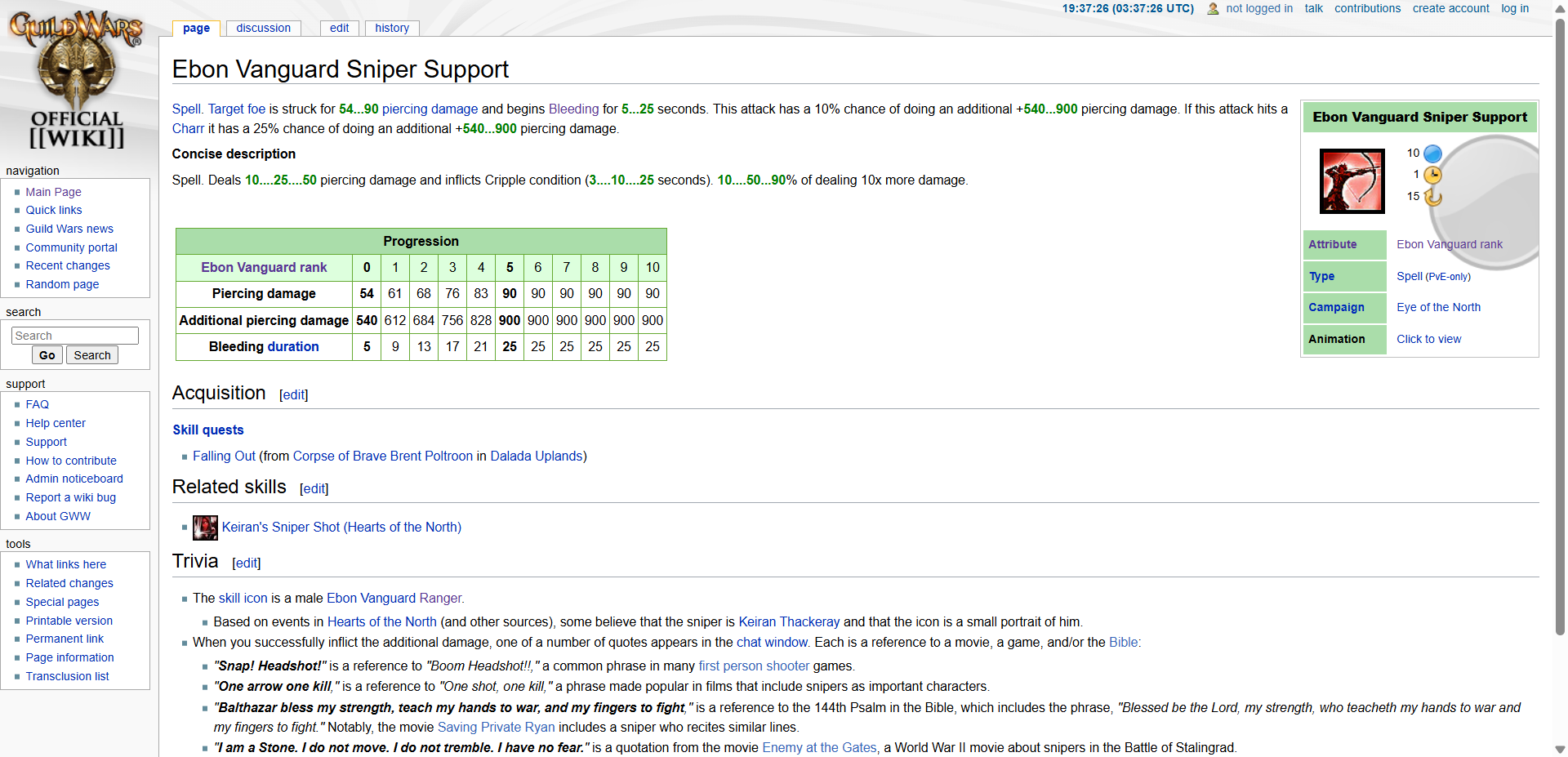Open Help center link
The height and width of the screenshot is (757, 1568).
56,423
